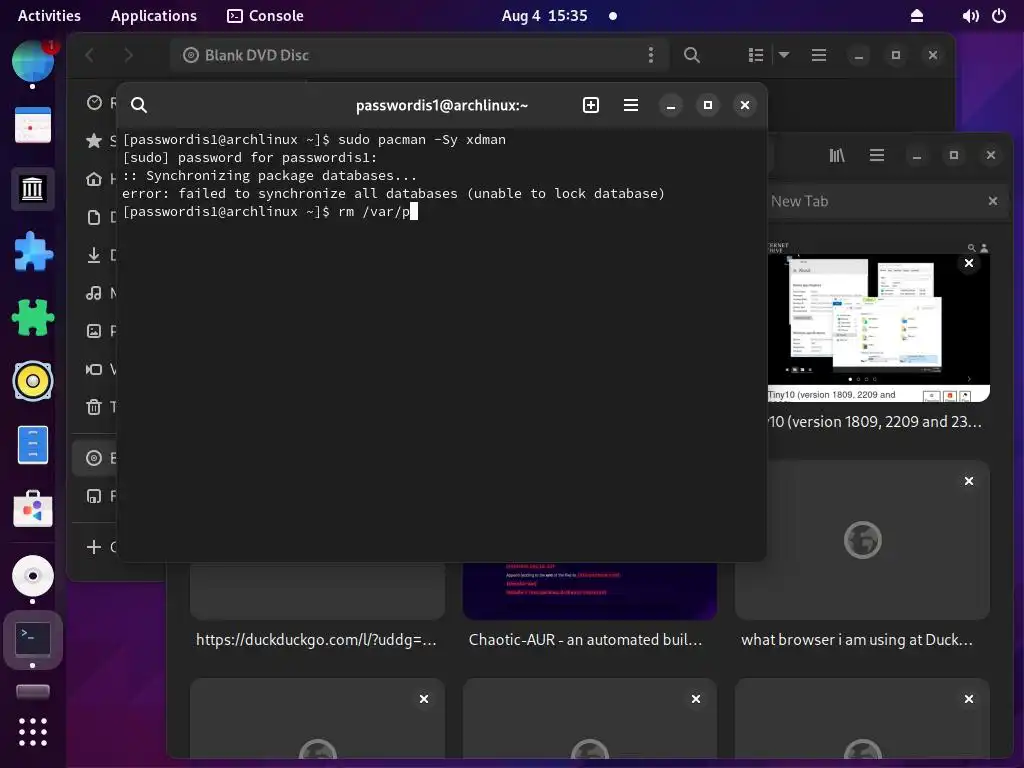Image resolution: width=1024 pixels, height=768 pixels.
Task: Open Videos in Files sidebar
Action: tap(95, 369)
